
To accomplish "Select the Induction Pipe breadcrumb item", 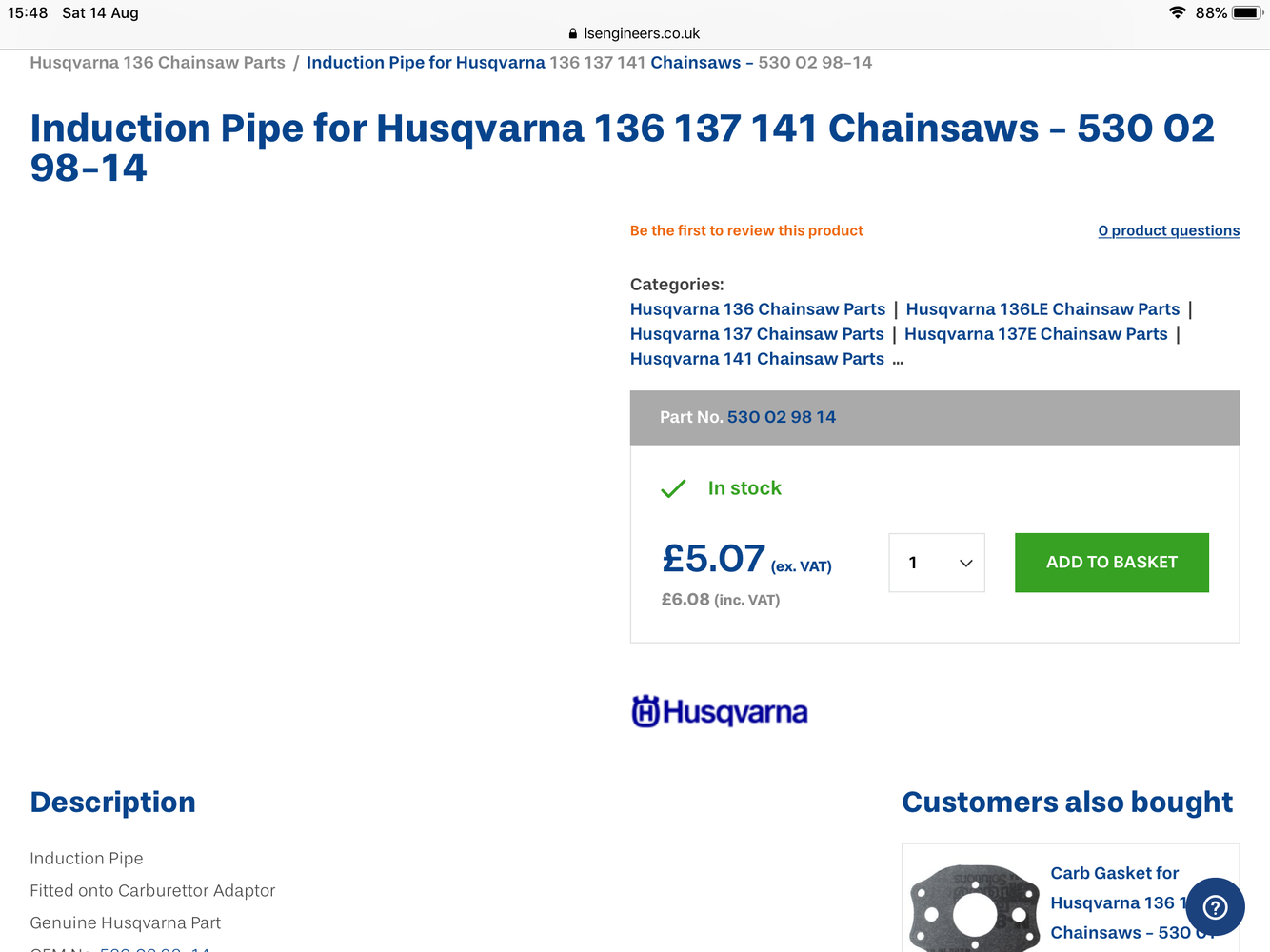I will (589, 63).
